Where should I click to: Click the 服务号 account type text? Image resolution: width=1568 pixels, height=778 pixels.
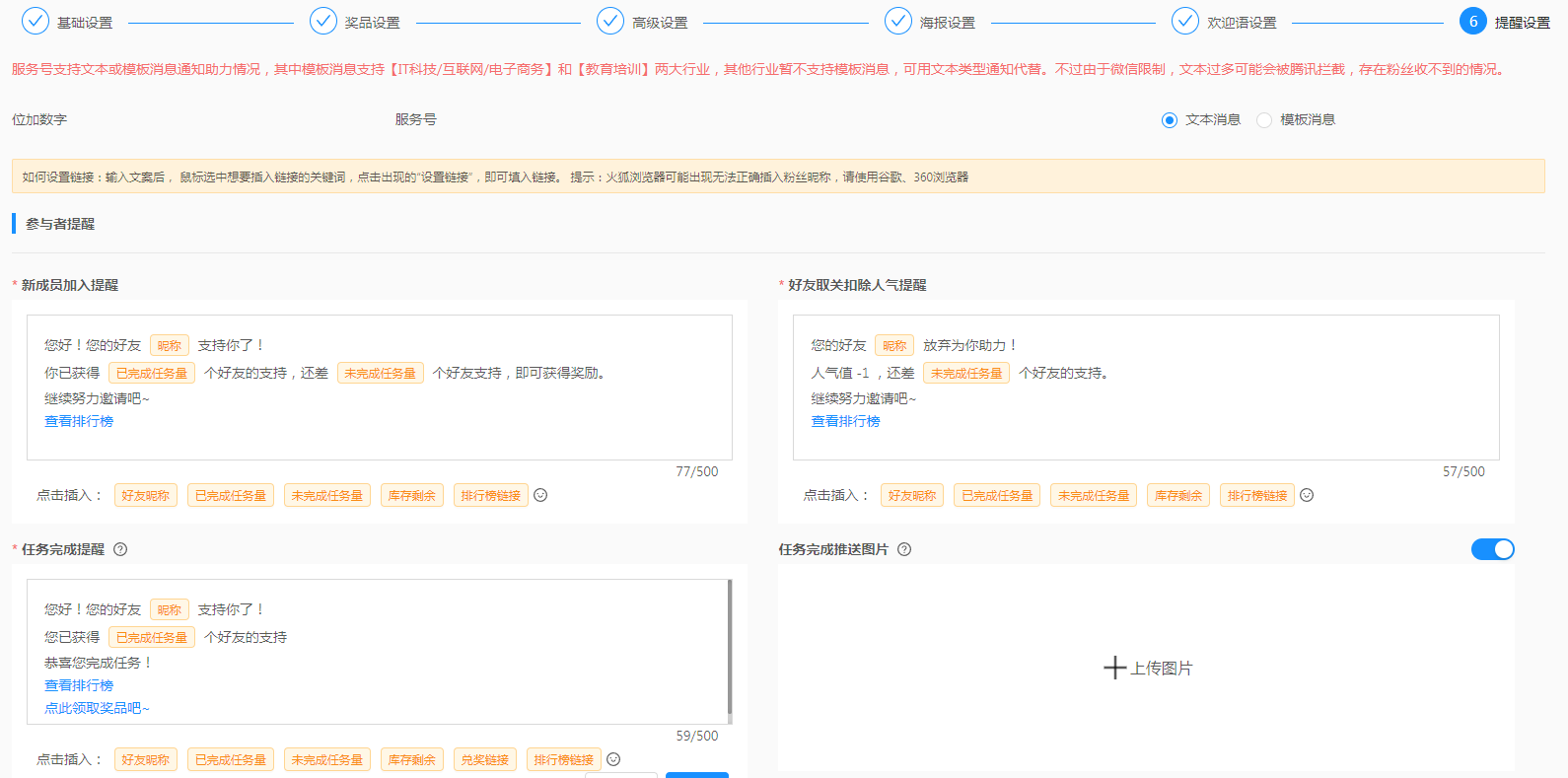pos(416,119)
